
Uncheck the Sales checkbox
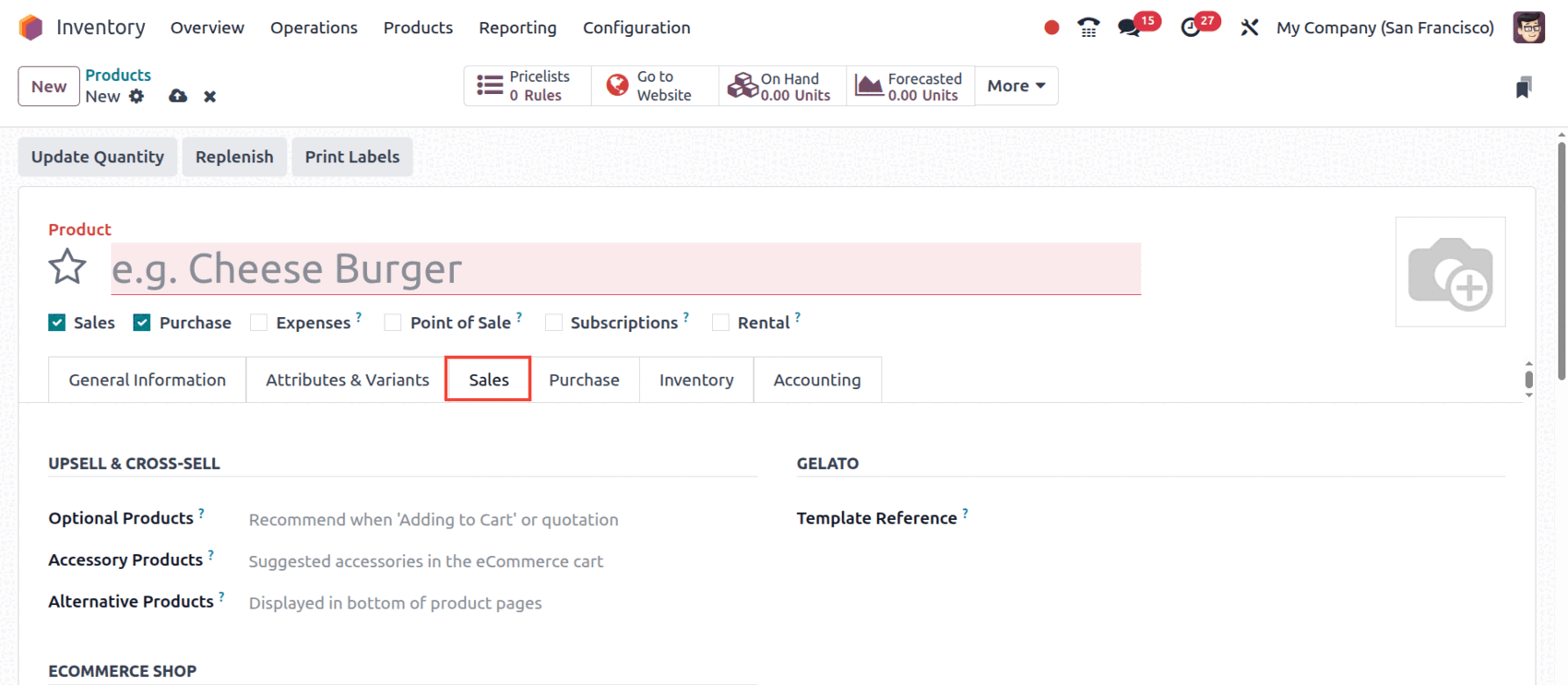tap(57, 323)
